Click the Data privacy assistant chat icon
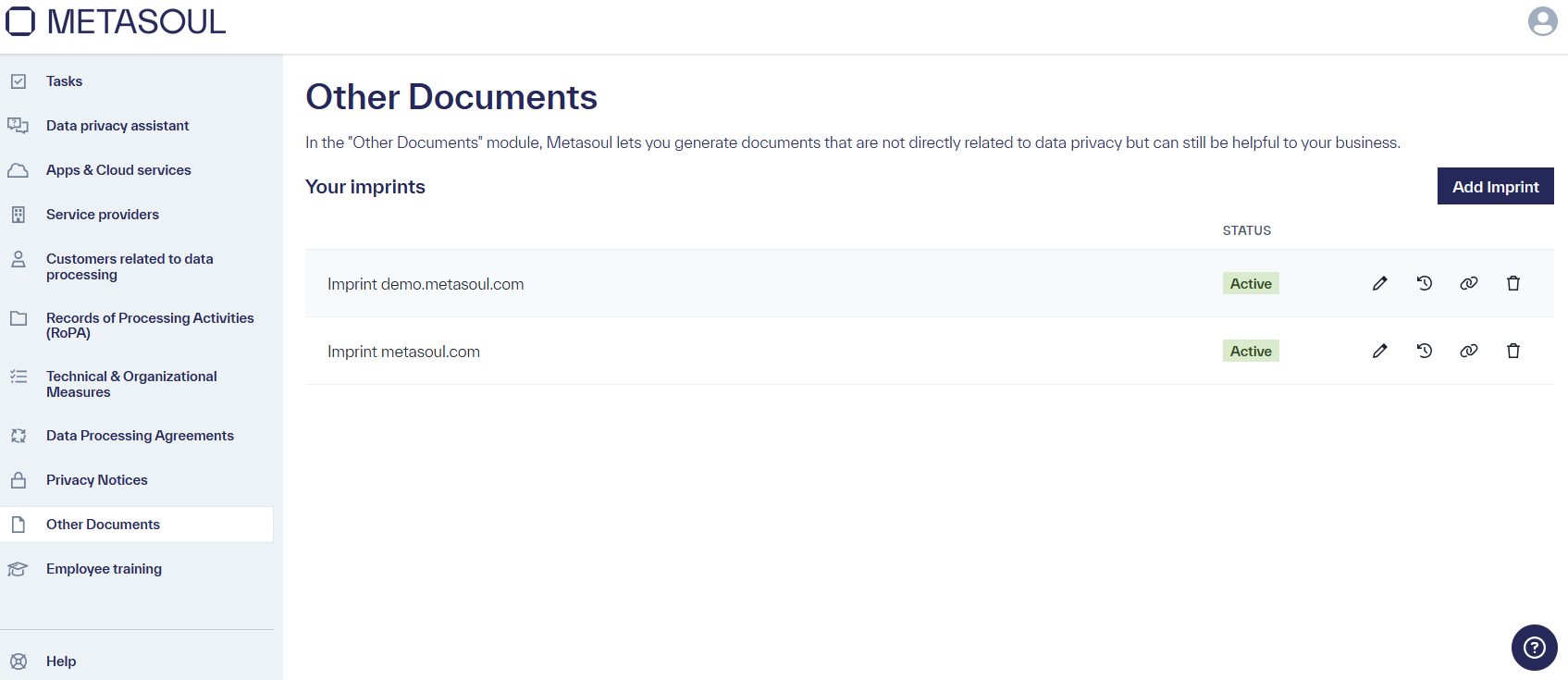This screenshot has width=1568, height=680. click(19, 126)
